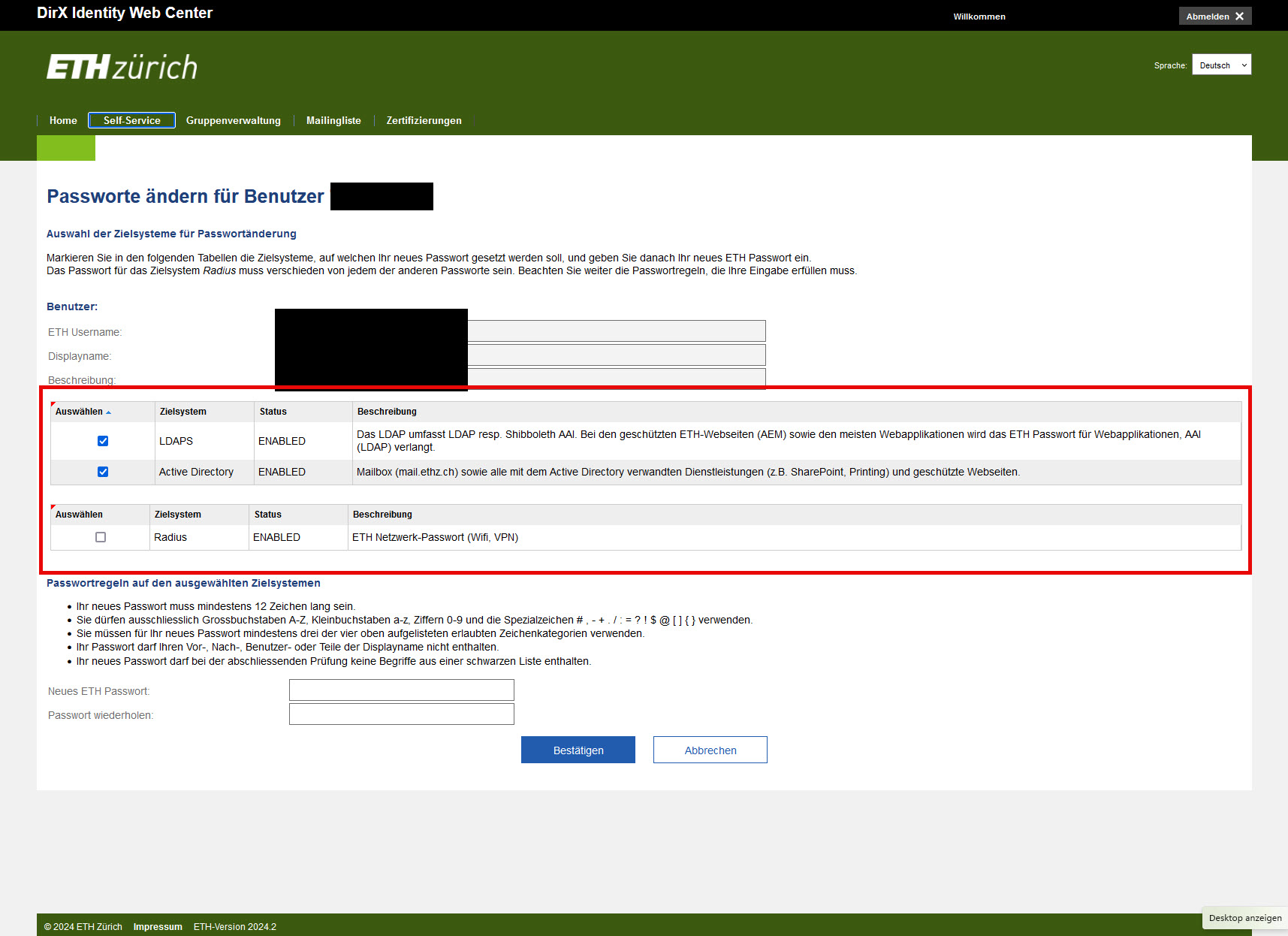Click the ETH Zürich logo
Viewport: 1288px width, 936px height.
122,67
